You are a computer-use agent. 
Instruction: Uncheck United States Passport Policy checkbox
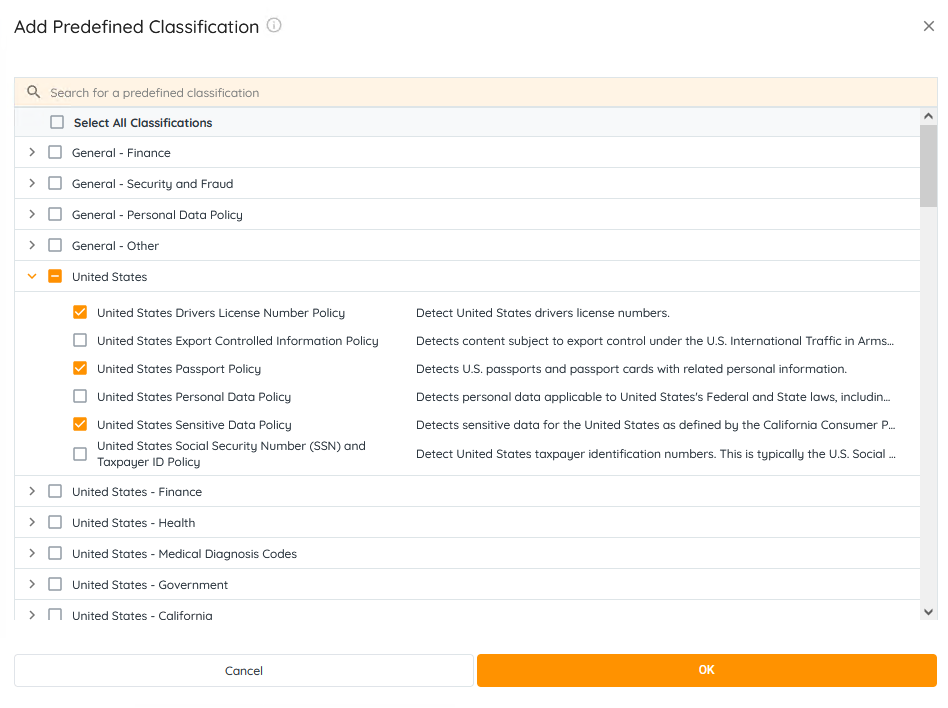[80, 369]
